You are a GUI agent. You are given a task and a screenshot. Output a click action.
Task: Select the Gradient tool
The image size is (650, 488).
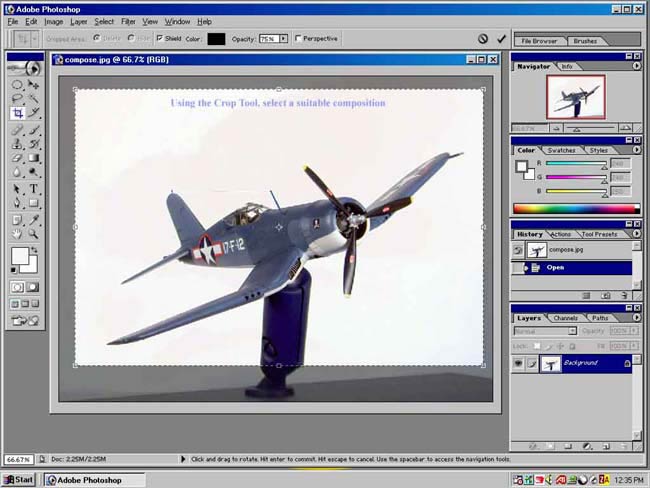click(x=33, y=158)
